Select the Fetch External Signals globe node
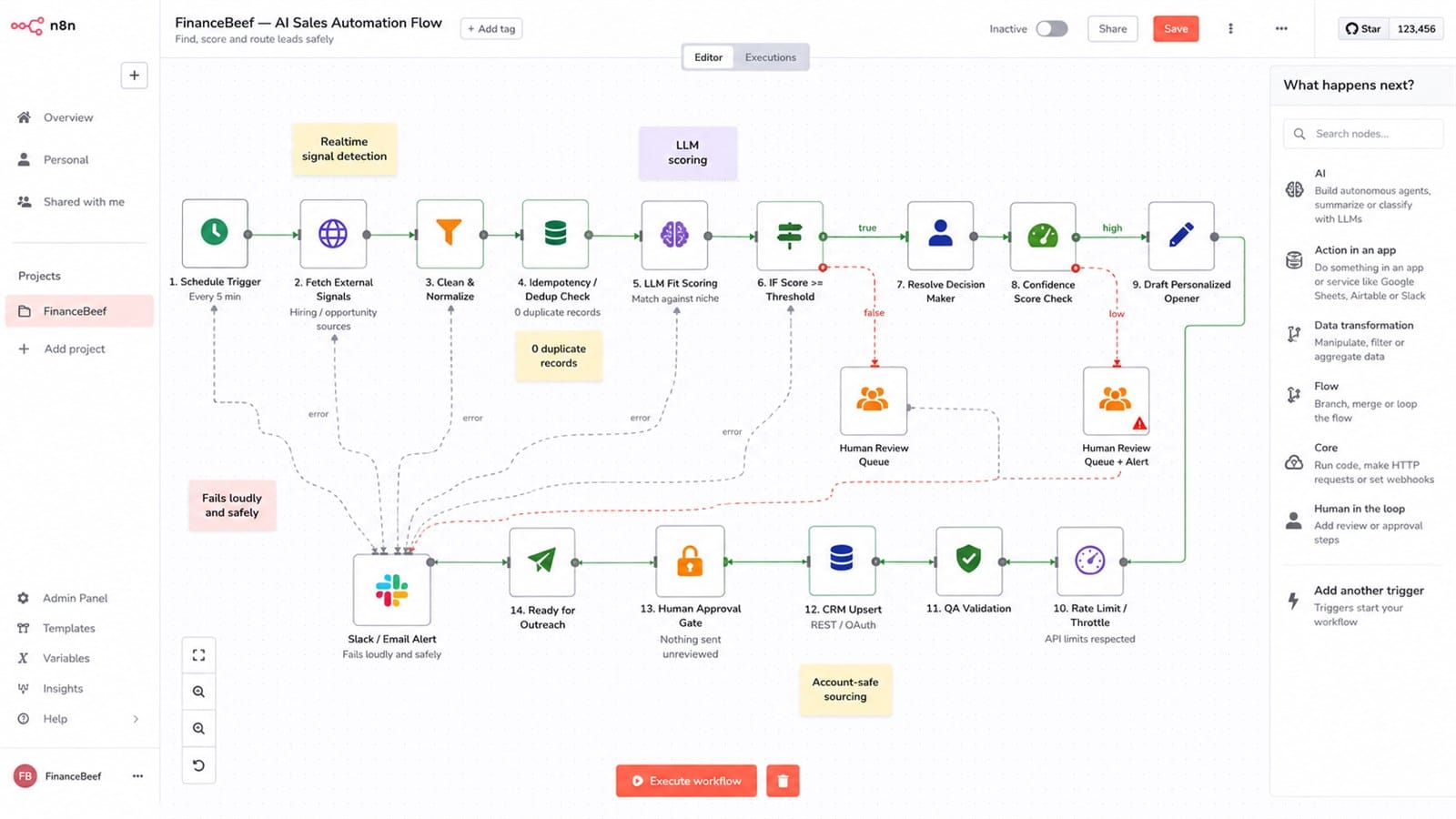This screenshot has height=819, width=1456. (333, 234)
